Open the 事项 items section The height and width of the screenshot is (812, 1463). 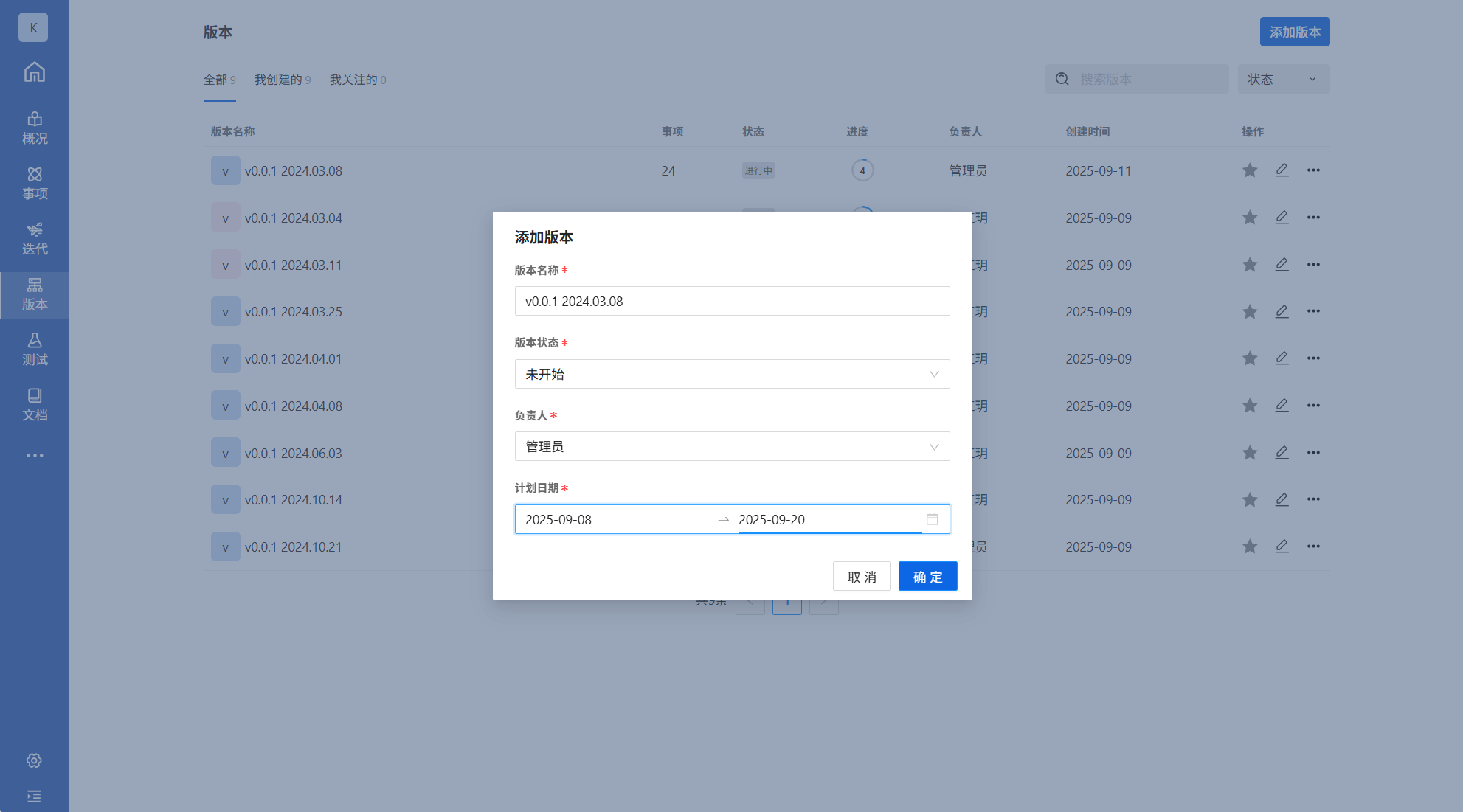[x=34, y=184]
